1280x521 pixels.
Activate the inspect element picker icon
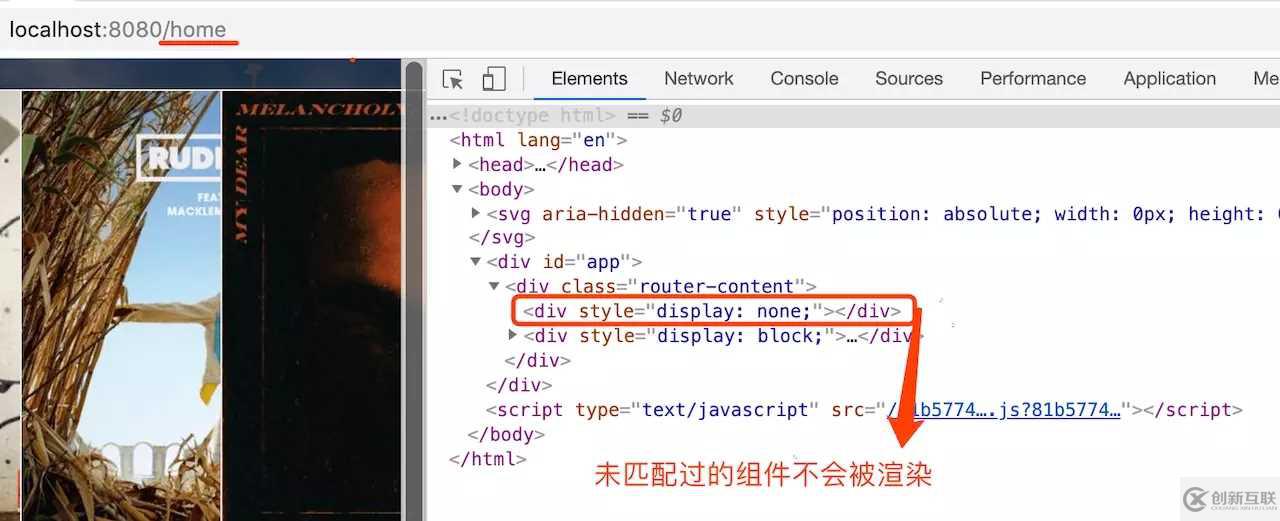point(453,79)
